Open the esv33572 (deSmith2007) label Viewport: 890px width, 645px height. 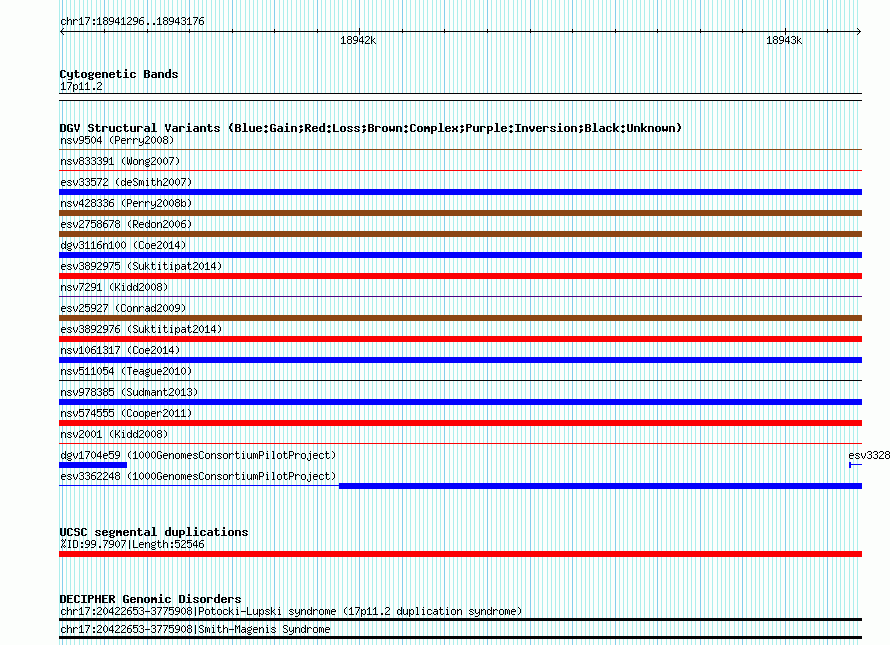(x=126, y=182)
